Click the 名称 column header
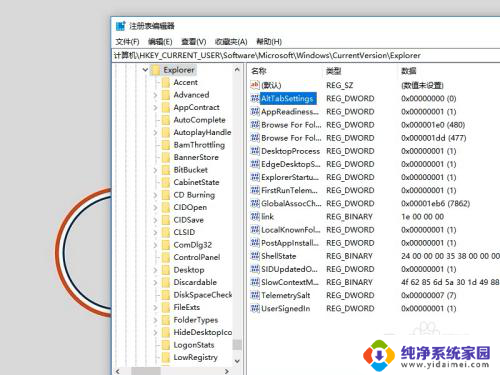 [x=259, y=71]
